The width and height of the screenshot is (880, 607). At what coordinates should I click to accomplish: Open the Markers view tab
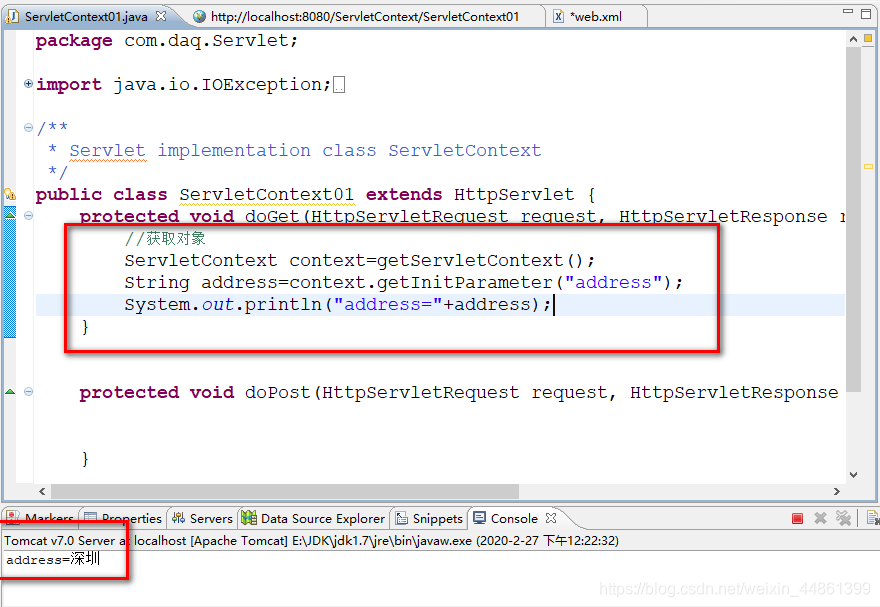40,518
